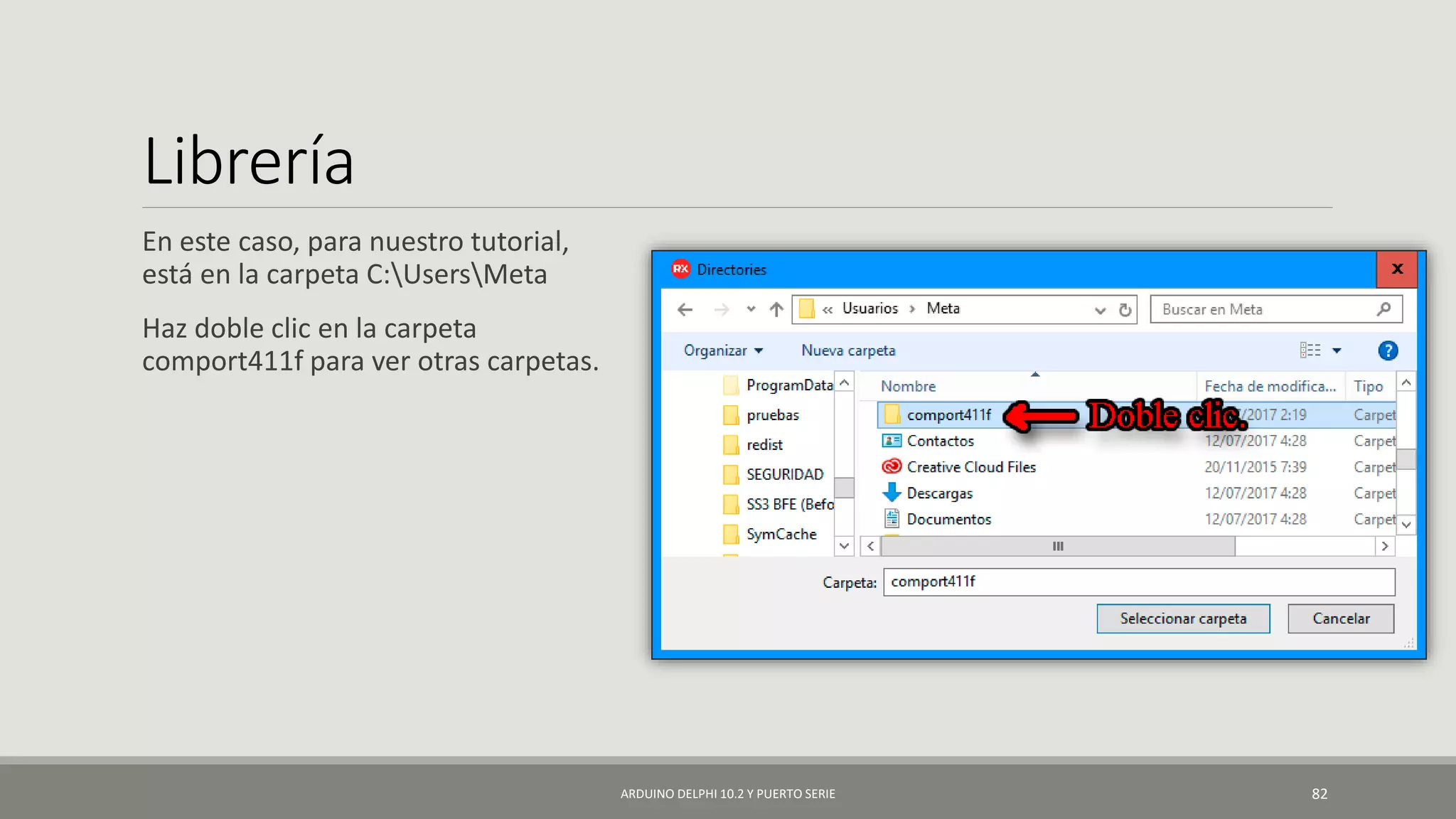Change the view layout icon
This screenshot has width=1456, height=819.
[x=1310, y=350]
